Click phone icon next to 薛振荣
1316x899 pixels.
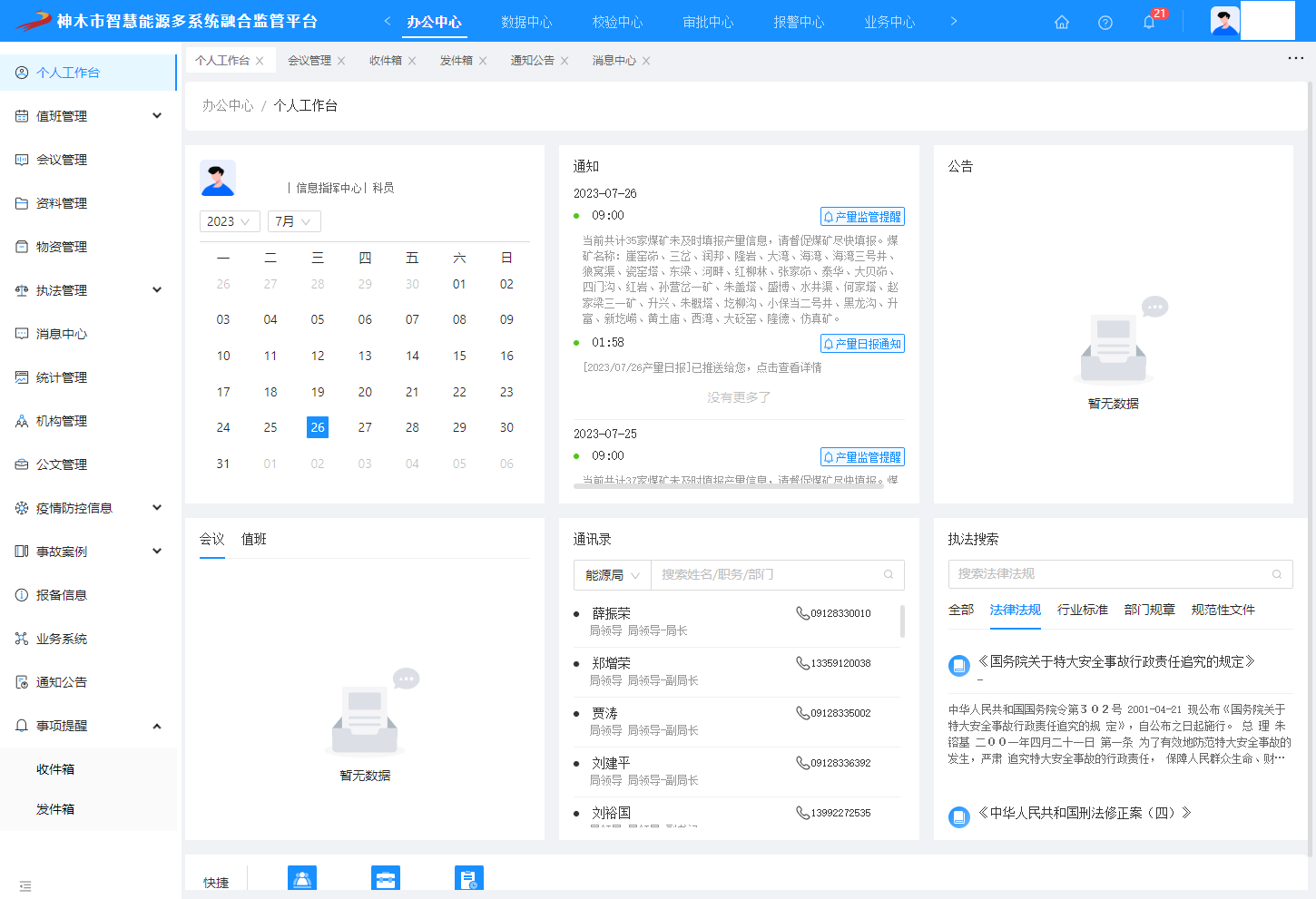[802, 613]
